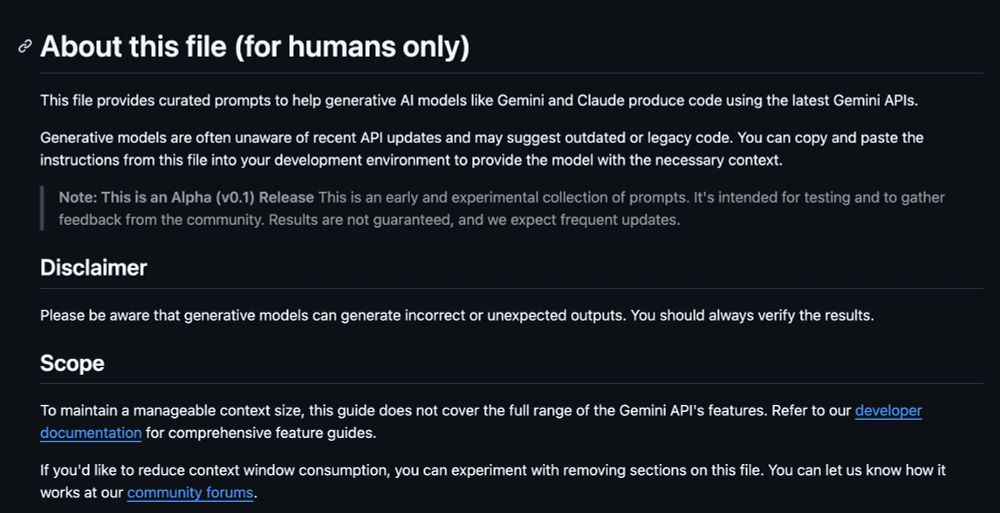This screenshot has width=1000, height=513.
Task: Open the developer documentation link
Action: click(888, 410)
